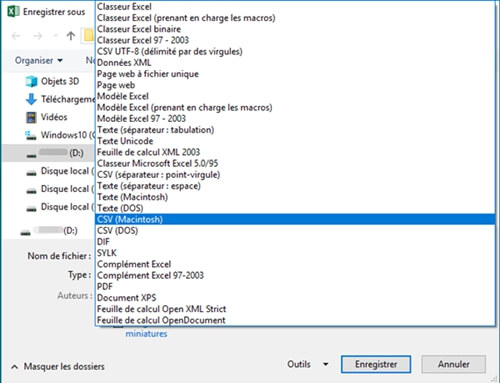The height and width of the screenshot is (383, 500).
Task: Choose Texte (Macintosh) format
Action: [295, 197]
